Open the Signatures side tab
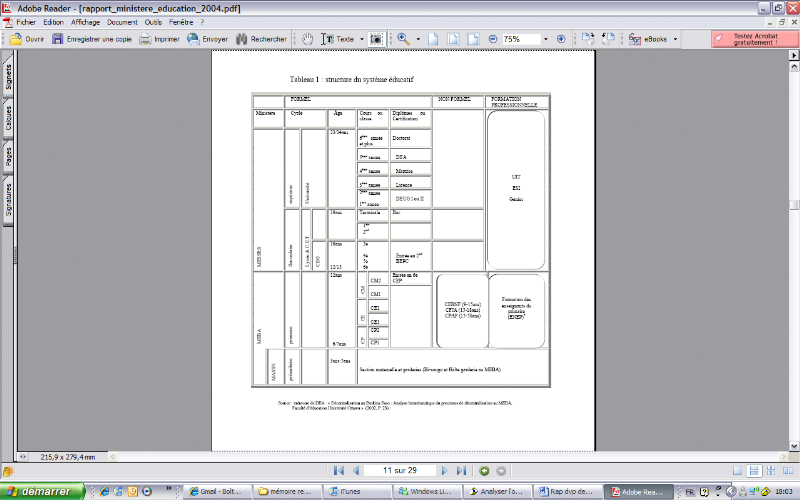The height and width of the screenshot is (500, 800). click(8, 199)
